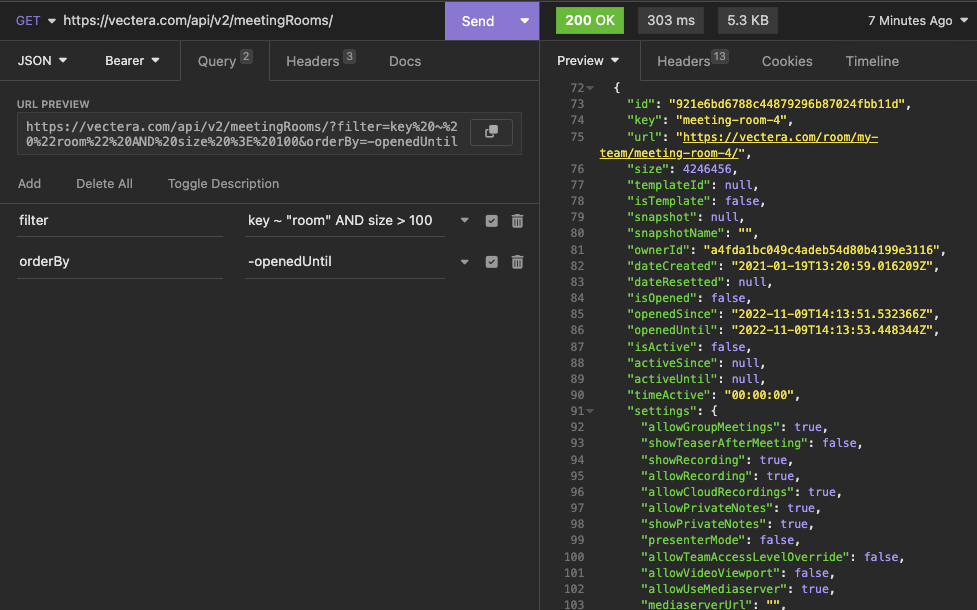The width and height of the screenshot is (977, 610).
Task: Click the openedSince timestamp value
Action: coord(832,314)
